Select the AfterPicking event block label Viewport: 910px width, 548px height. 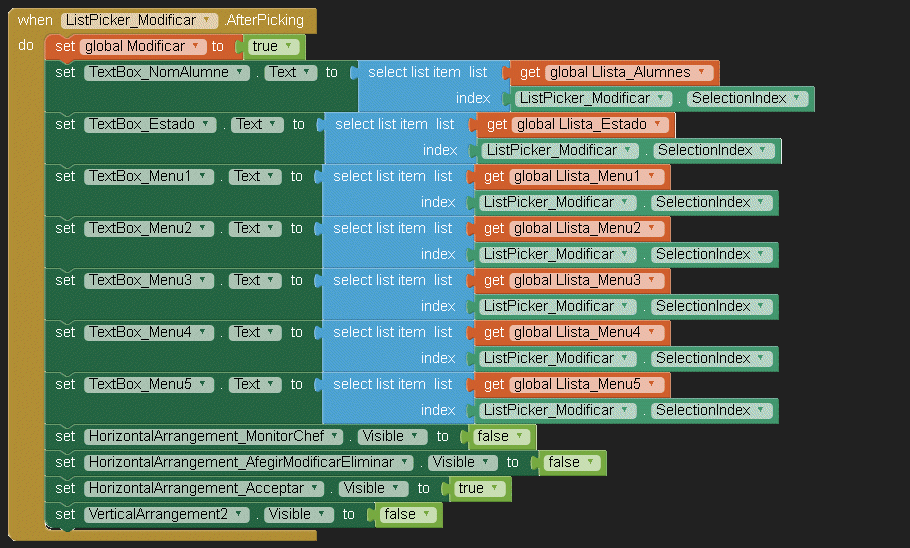point(265,20)
